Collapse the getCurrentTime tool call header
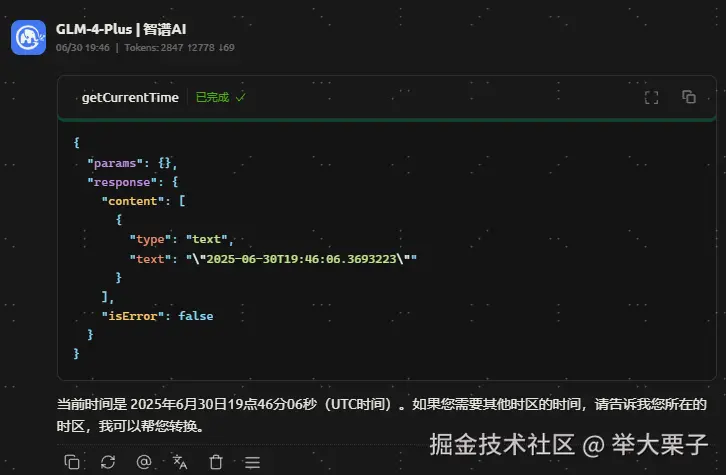The width and height of the screenshot is (726, 475). coord(387,97)
